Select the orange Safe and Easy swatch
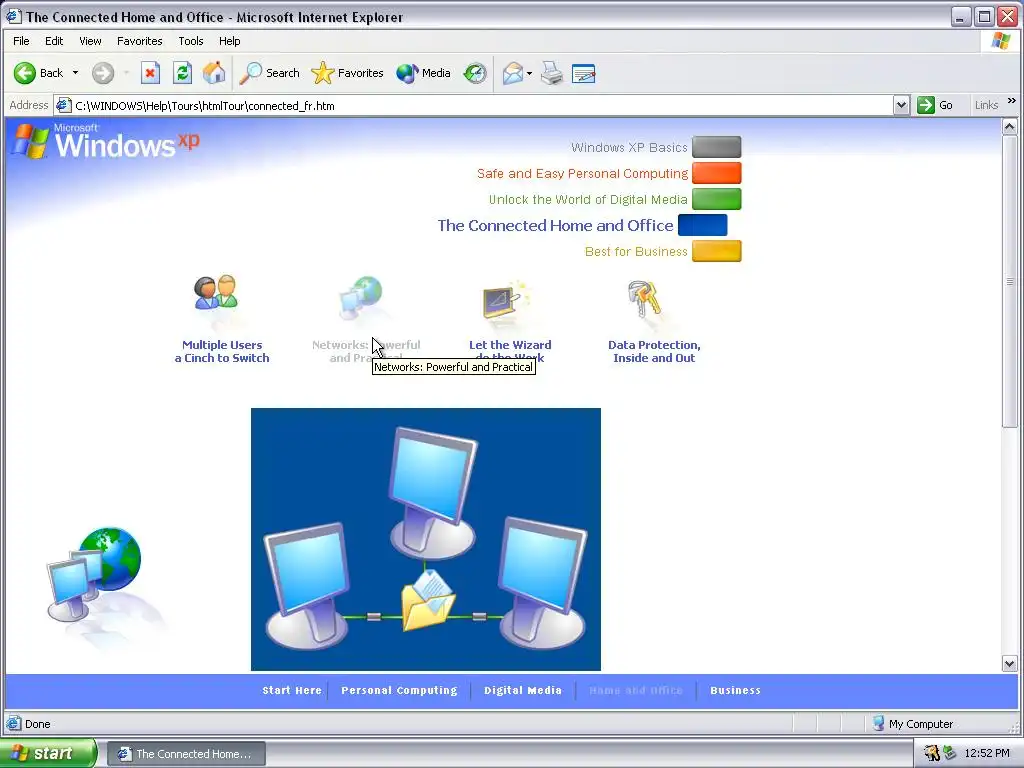This screenshot has width=1024, height=768. coord(716,173)
